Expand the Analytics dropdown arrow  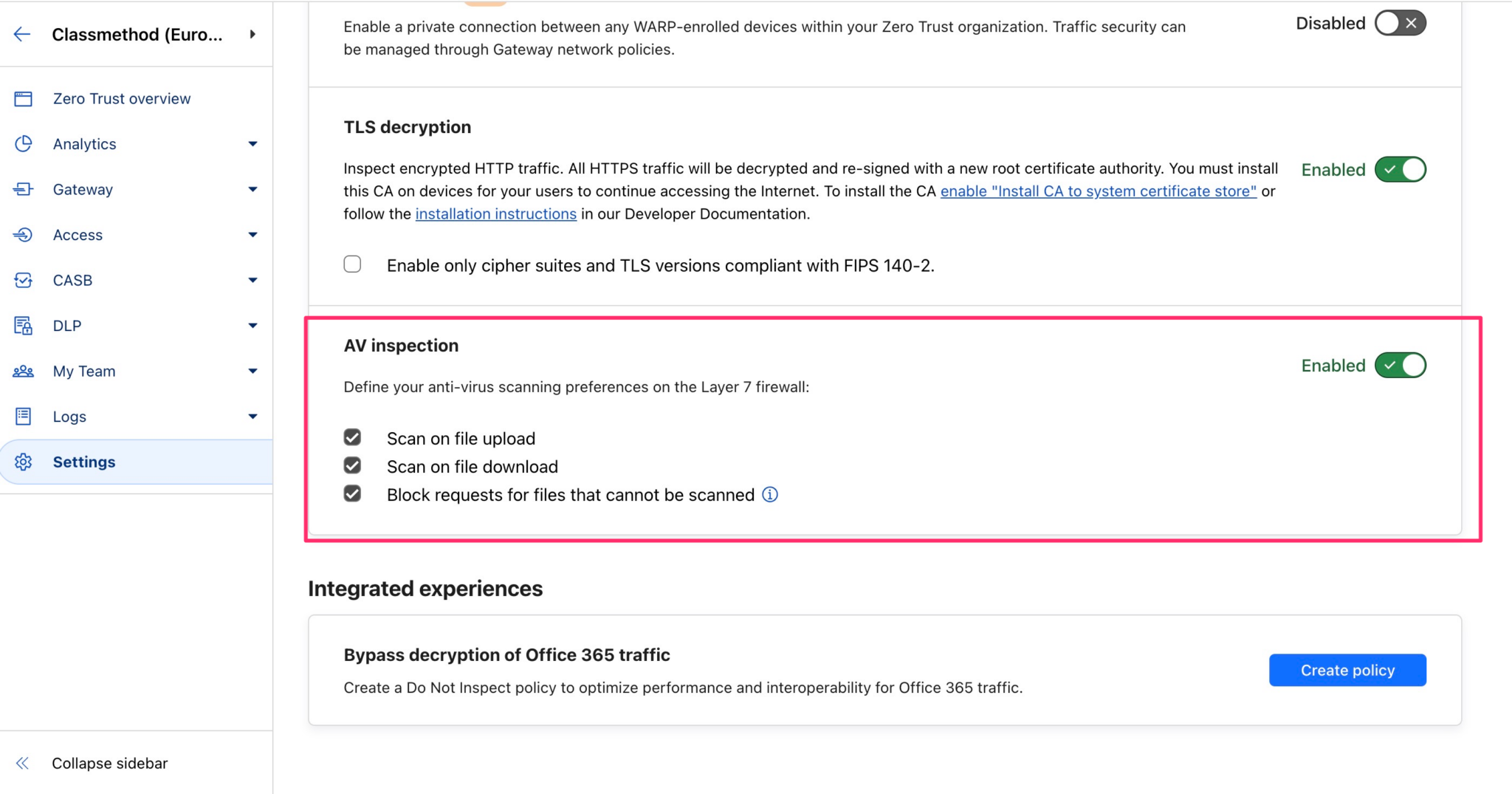(253, 143)
